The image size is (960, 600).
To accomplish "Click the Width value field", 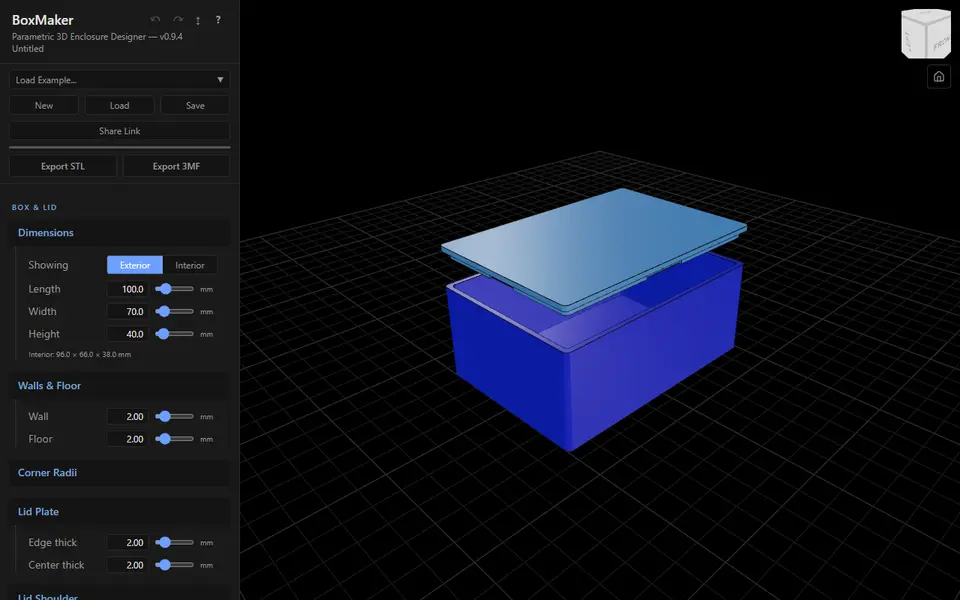I will 127,312.
